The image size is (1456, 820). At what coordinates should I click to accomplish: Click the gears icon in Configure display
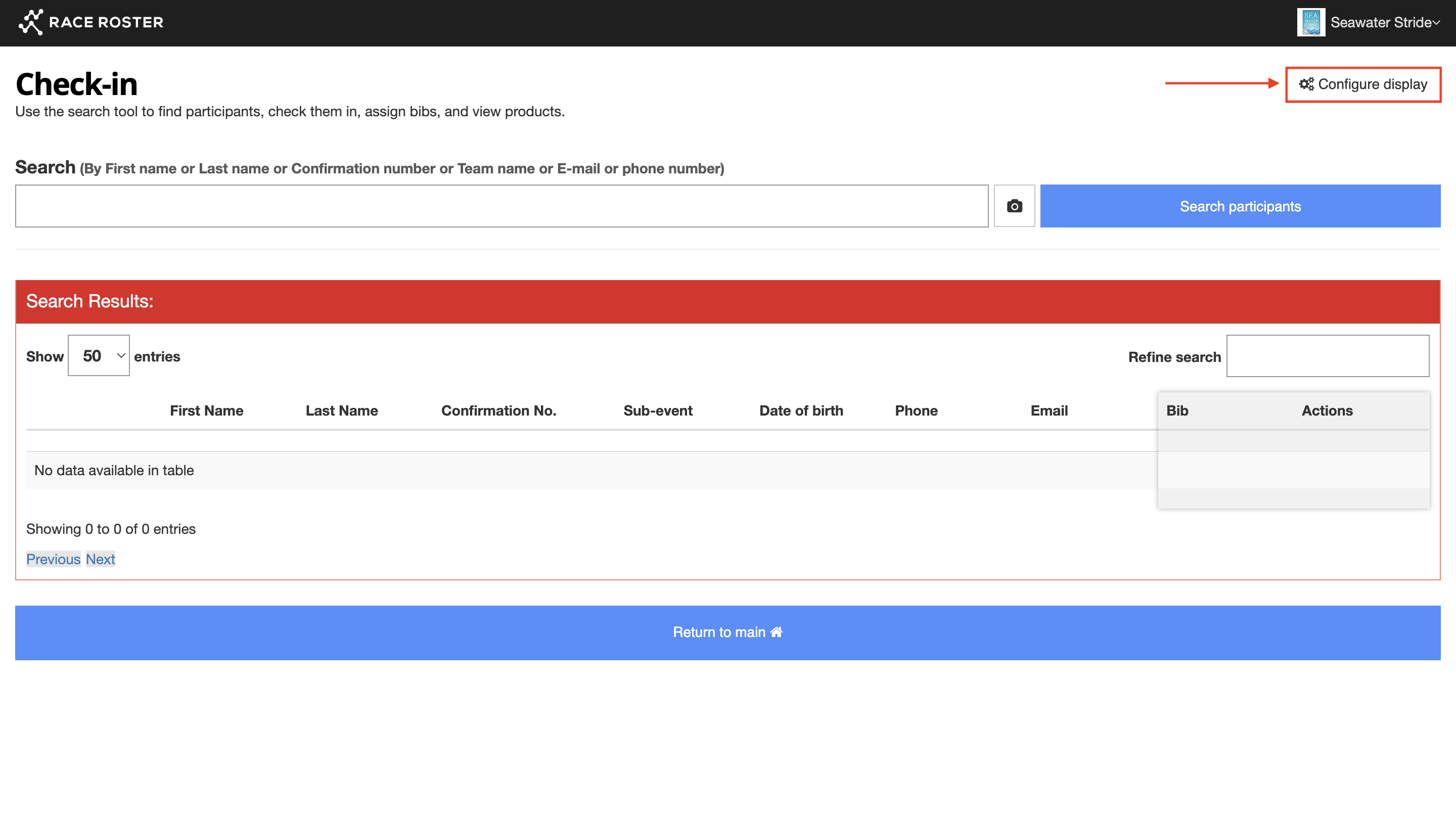(x=1306, y=84)
